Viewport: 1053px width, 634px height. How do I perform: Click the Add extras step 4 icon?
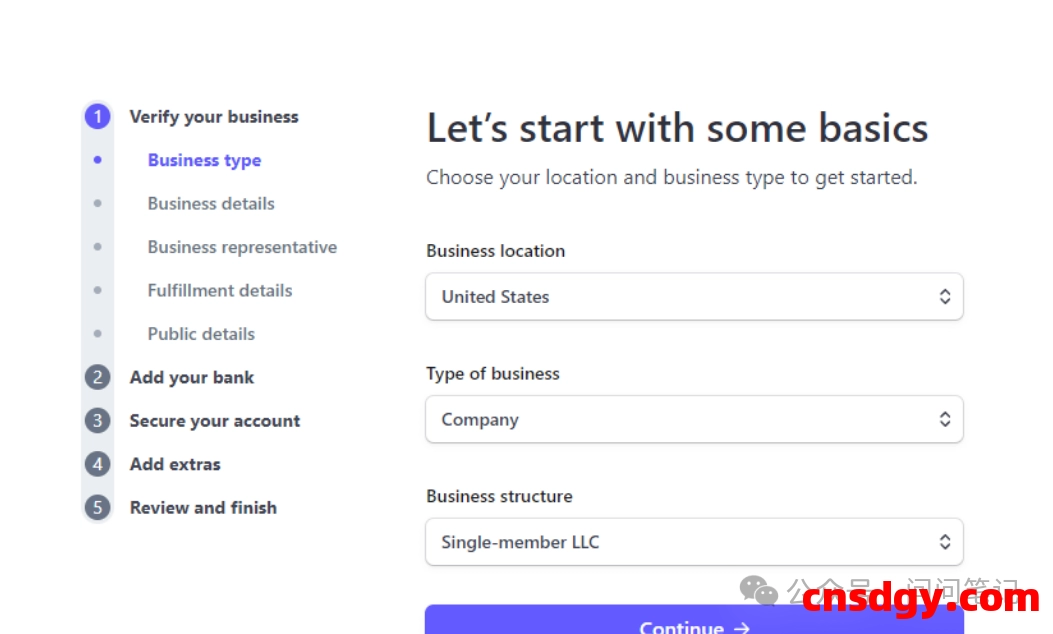pos(97,464)
